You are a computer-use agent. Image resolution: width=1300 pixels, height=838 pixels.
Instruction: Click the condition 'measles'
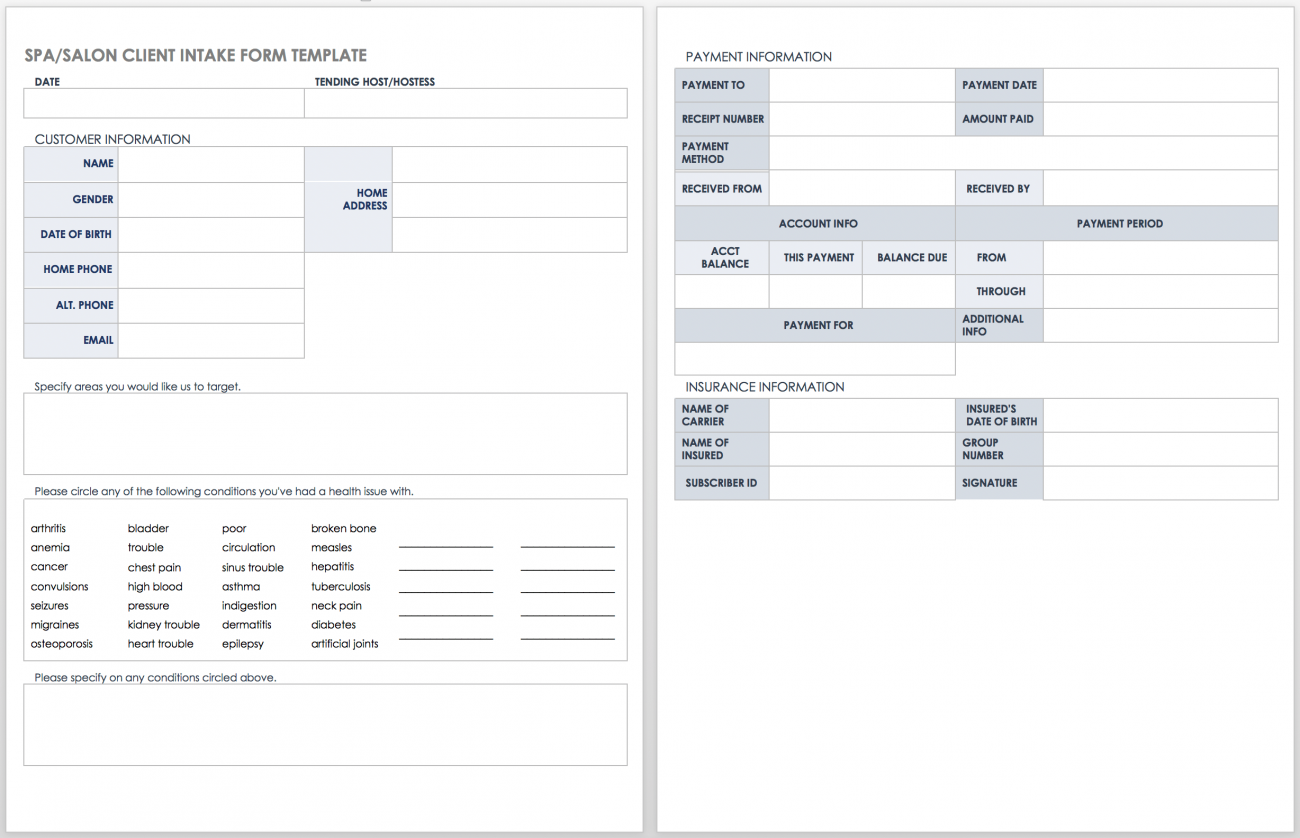click(x=331, y=548)
